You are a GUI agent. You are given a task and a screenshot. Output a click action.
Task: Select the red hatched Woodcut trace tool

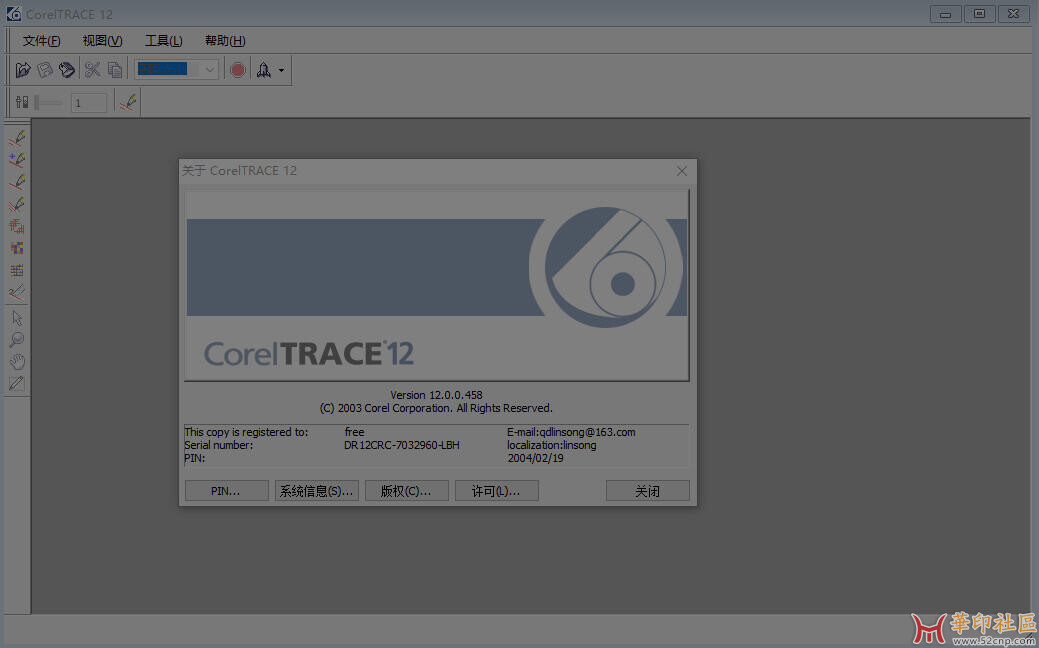coord(17,227)
